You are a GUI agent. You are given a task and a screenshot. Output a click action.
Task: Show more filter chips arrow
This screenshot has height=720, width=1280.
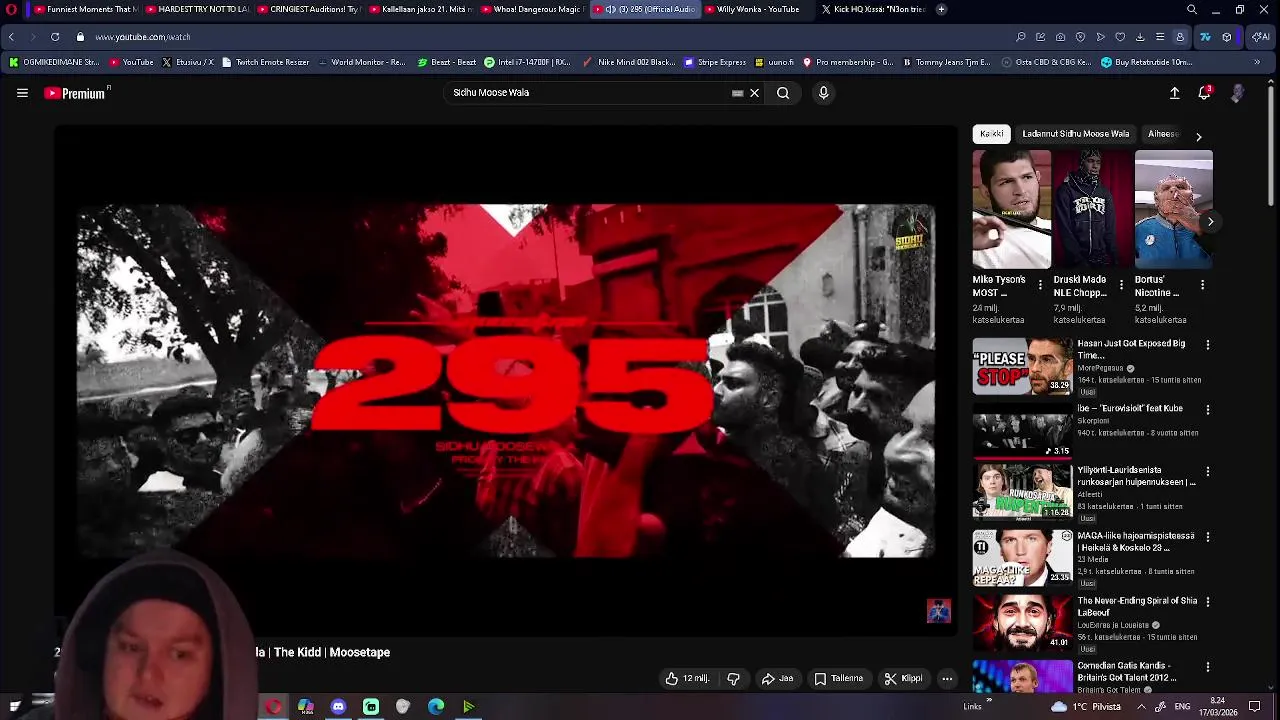[x=1198, y=136]
